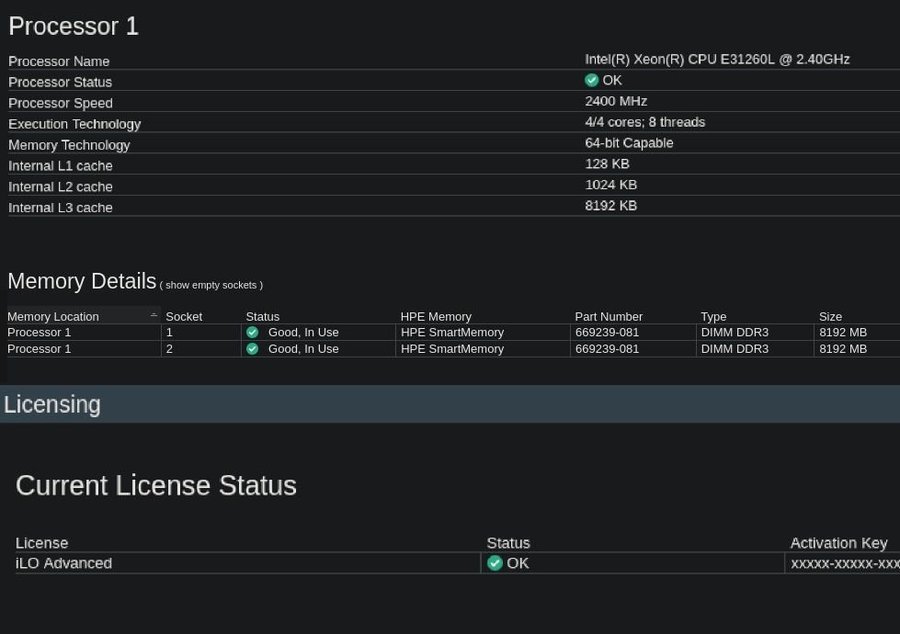
Task: Sort memory table by Socket column
Action: [x=184, y=316]
